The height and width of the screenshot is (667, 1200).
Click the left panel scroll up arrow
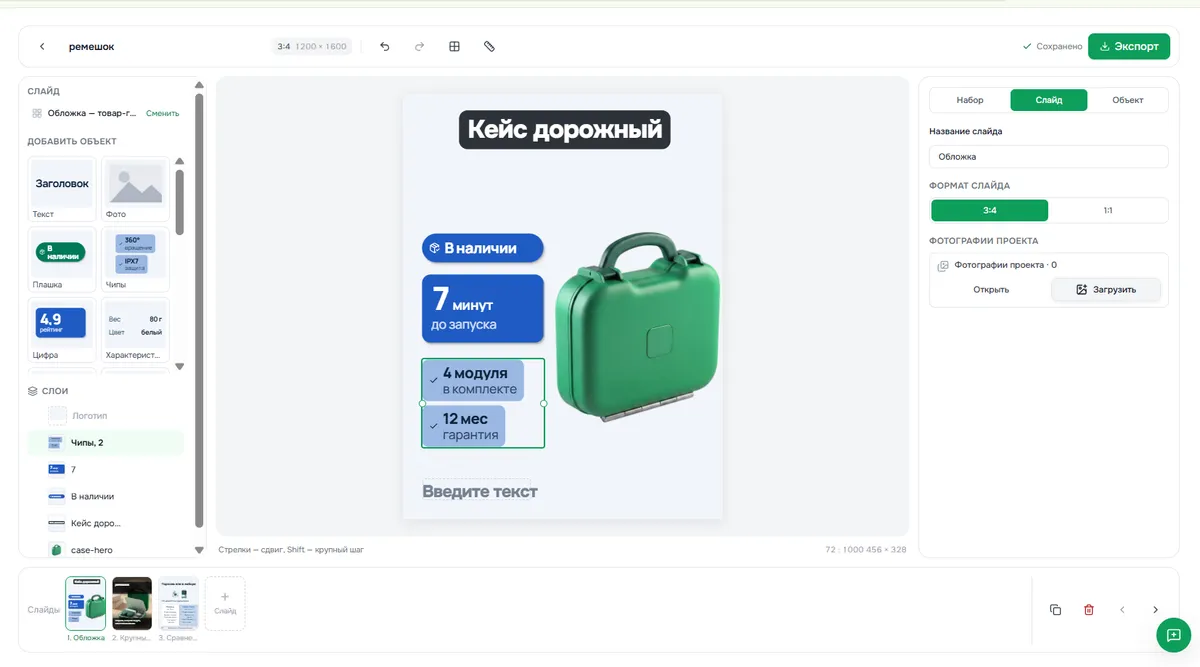tap(199, 86)
